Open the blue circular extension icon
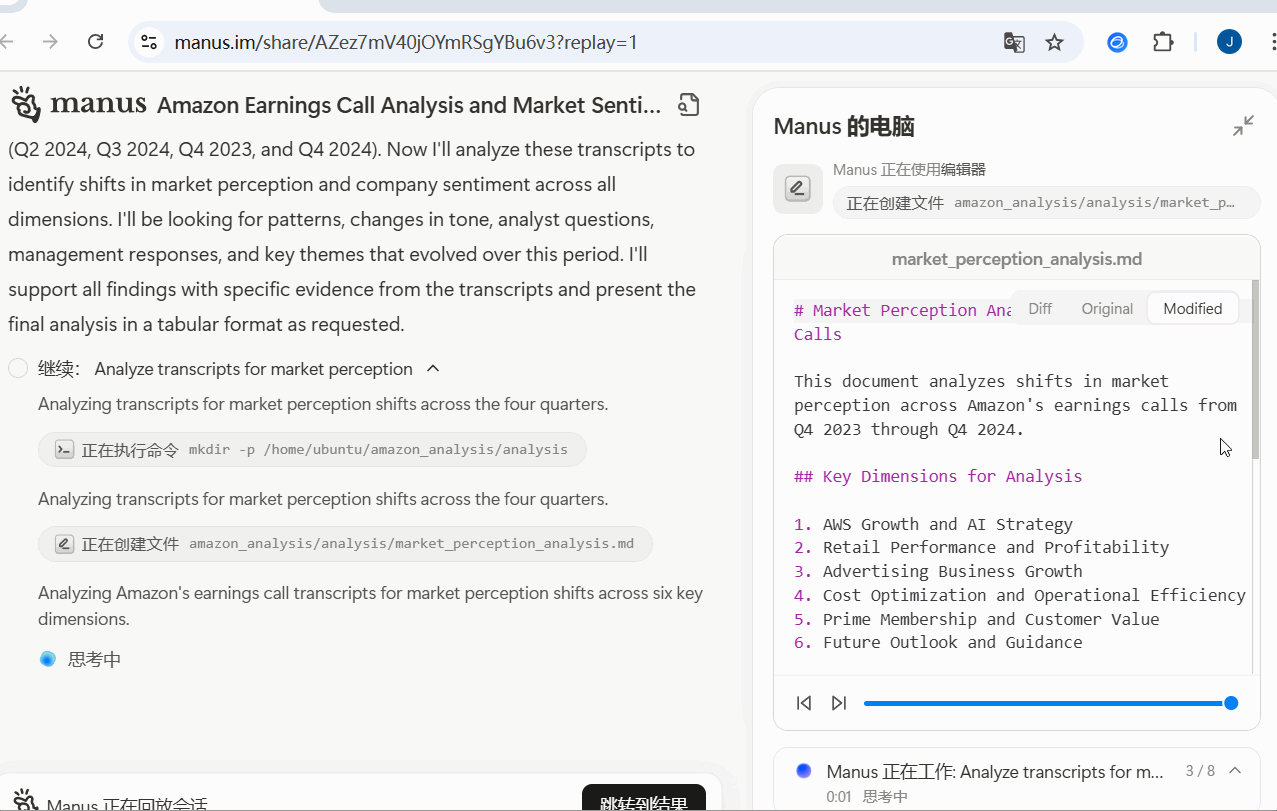Image resolution: width=1277 pixels, height=811 pixels. [1117, 42]
